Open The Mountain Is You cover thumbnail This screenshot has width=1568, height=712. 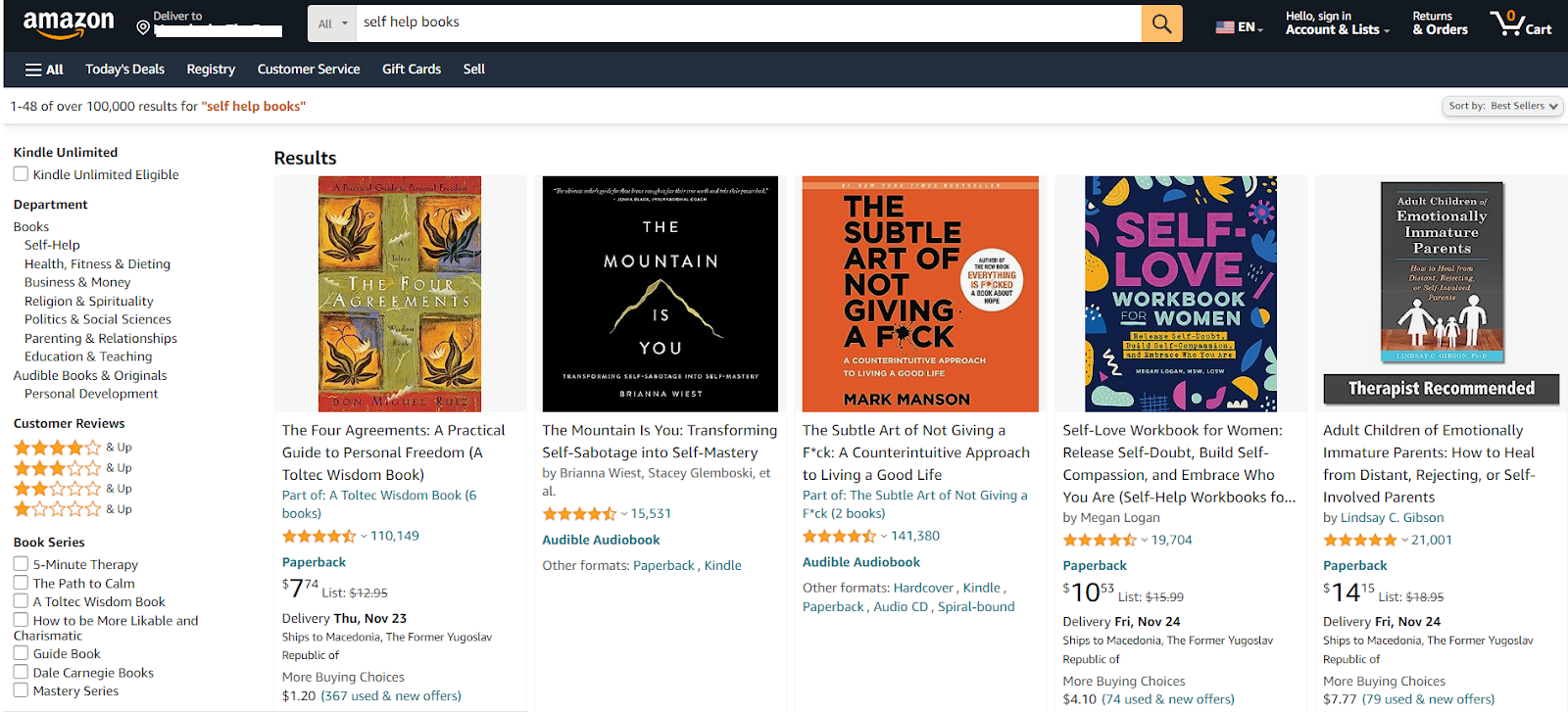click(661, 294)
